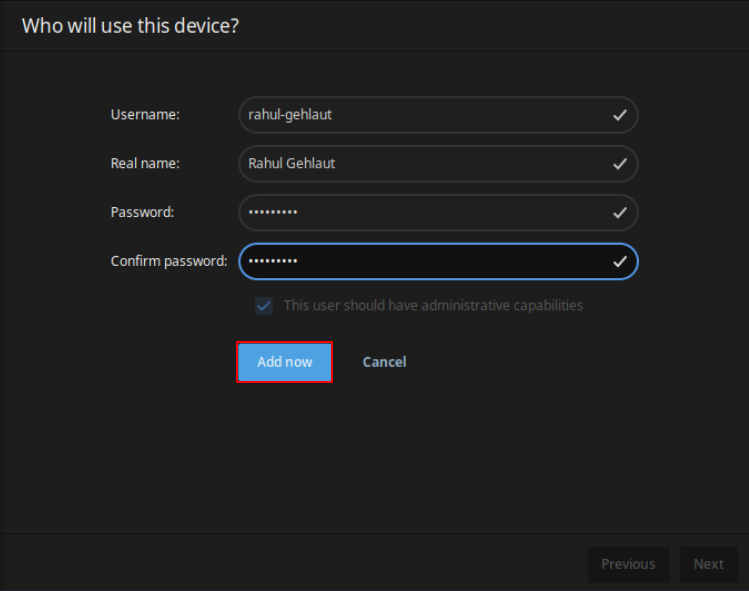The width and height of the screenshot is (749, 591).
Task: Click the 'Username:' label
Action: pyautogui.click(x=145, y=115)
